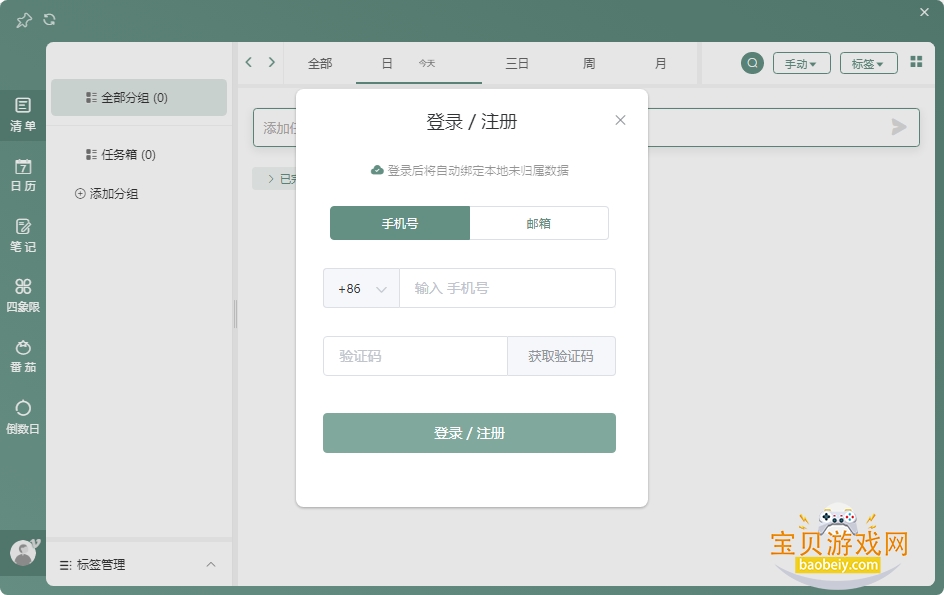Open the 日历 calendar view
Image resolution: width=944 pixels, height=595 pixels.
23,175
